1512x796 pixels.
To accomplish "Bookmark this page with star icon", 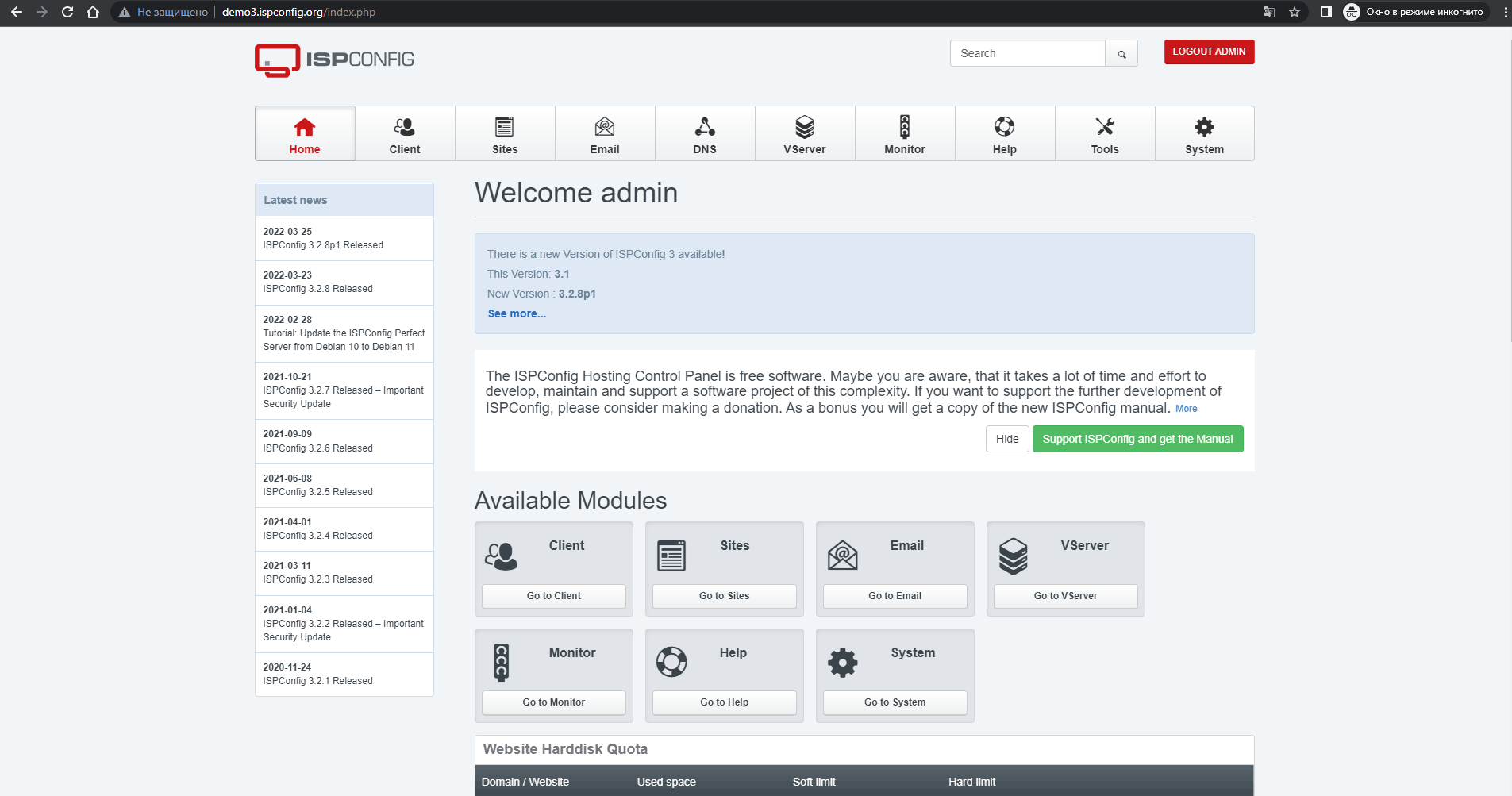I will pos(1295,12).
